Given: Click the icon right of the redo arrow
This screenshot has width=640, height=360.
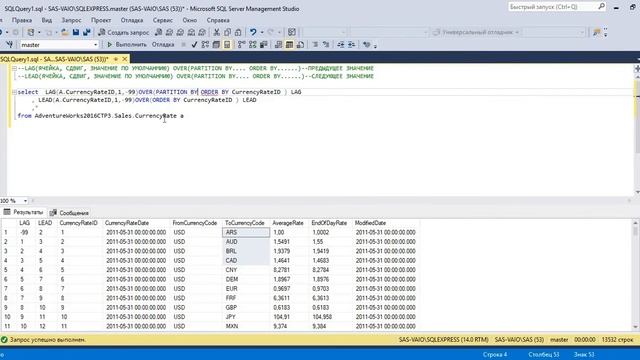Looking at the screenshot, I should (x=292, y=32).
